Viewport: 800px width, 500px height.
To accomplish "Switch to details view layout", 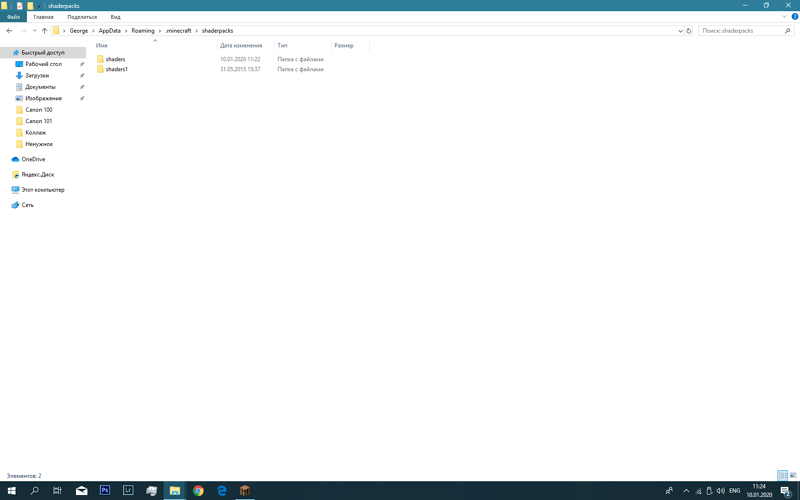I will [x=783, y=476].
